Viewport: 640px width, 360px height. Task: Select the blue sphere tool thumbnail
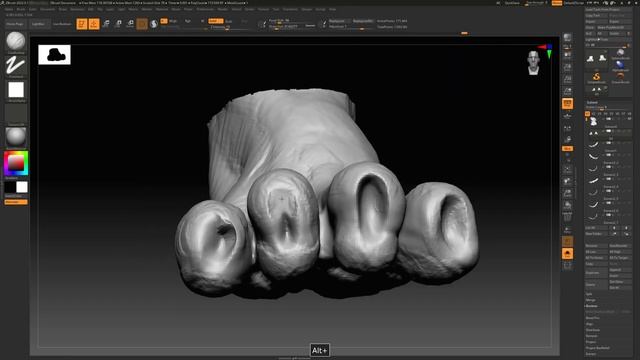pos(620,65)
